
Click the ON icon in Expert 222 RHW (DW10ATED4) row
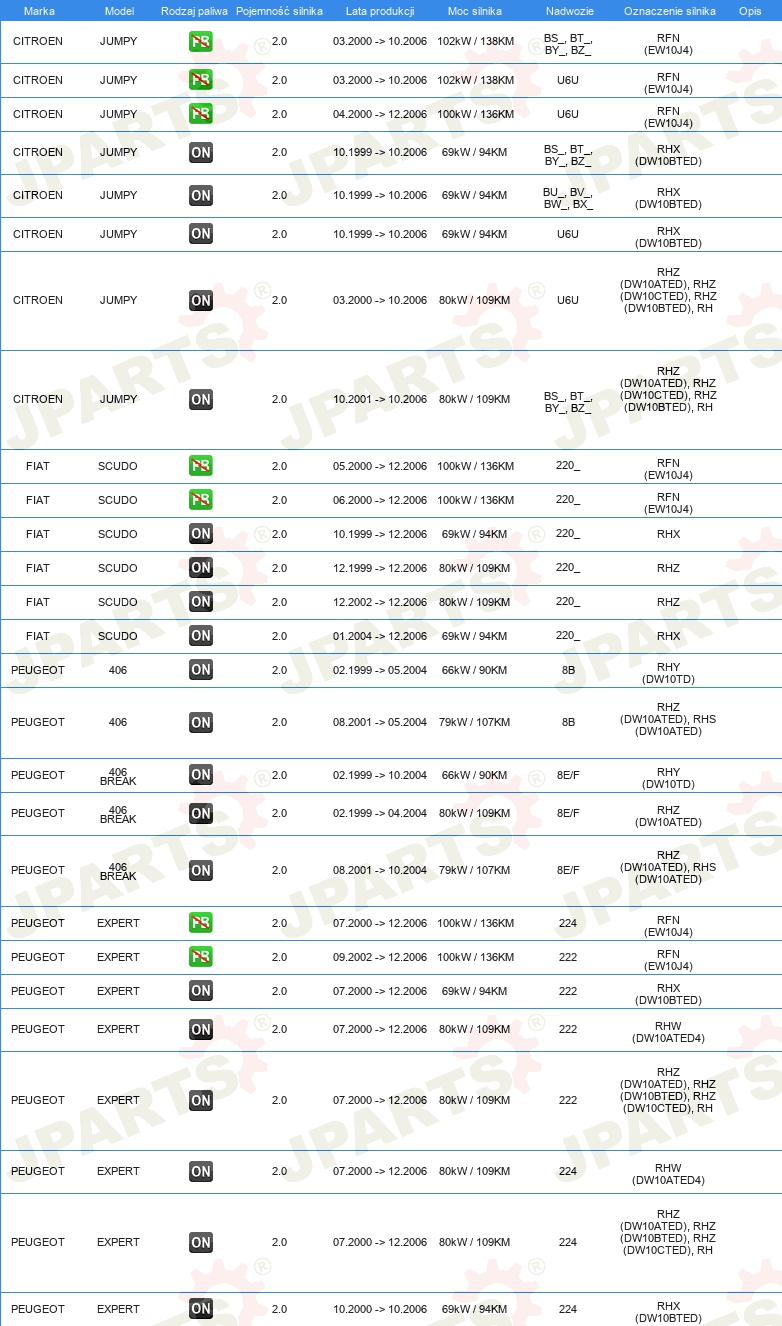tap(201, 1030)
